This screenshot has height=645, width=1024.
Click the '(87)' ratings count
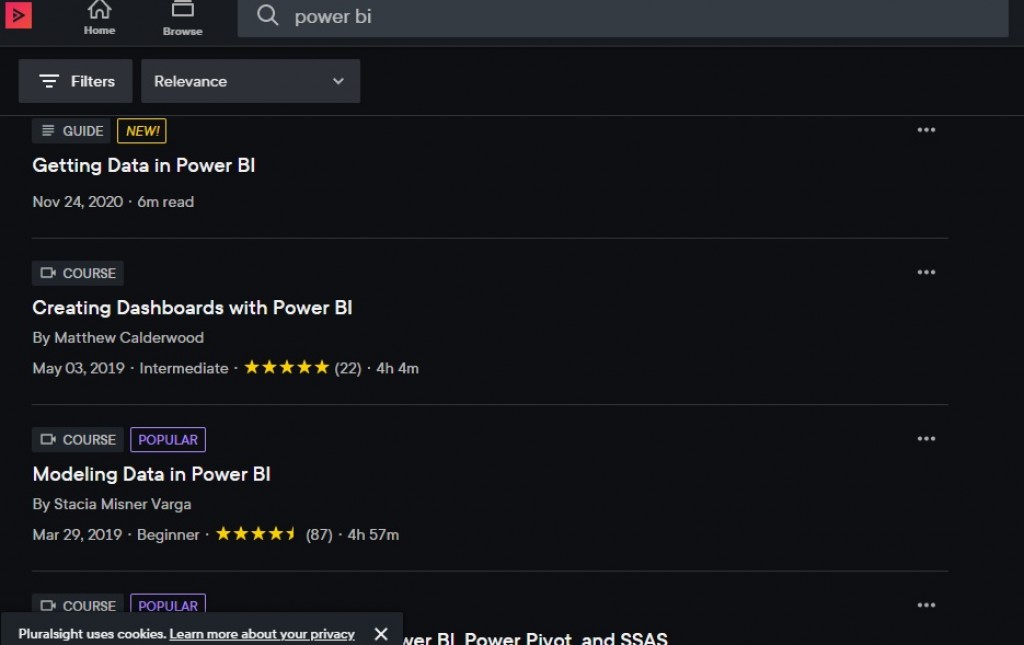(x=319, y=535)
